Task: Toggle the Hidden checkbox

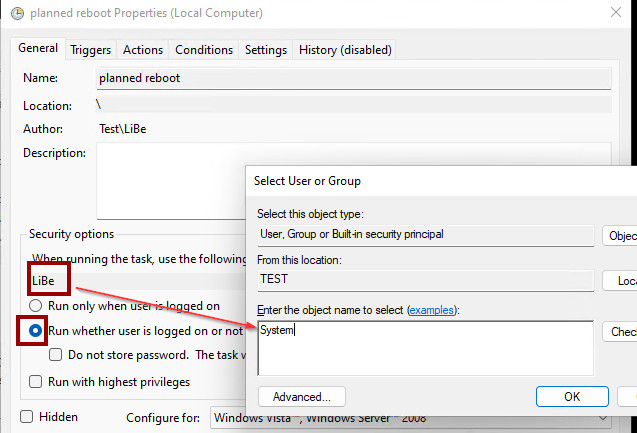Action: [27, 417]
